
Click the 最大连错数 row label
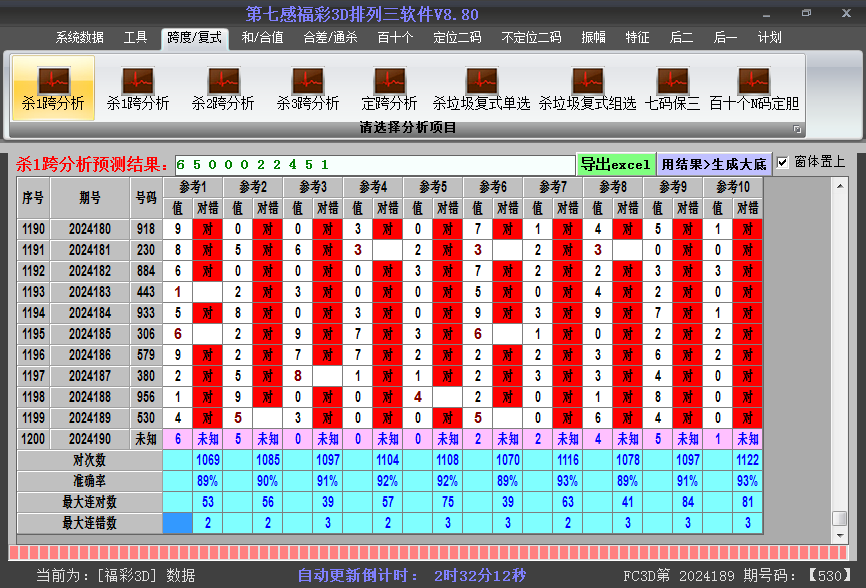point(89,523)
